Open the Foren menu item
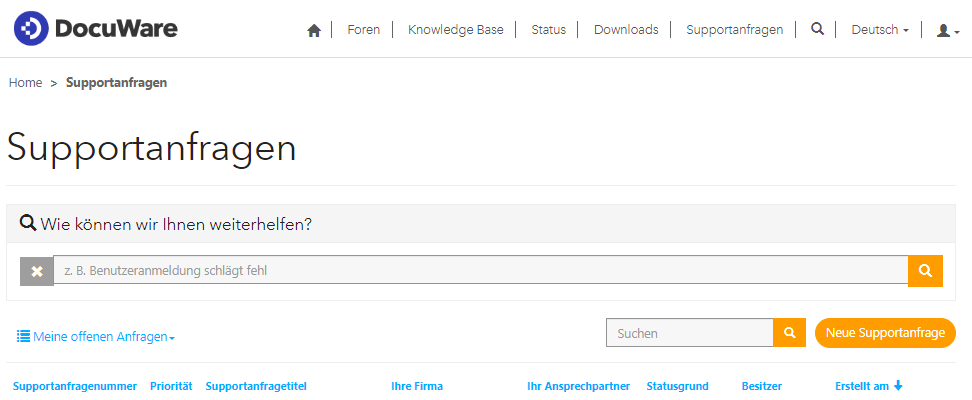The height and width of the screenshot is (400, 972). 363,30
